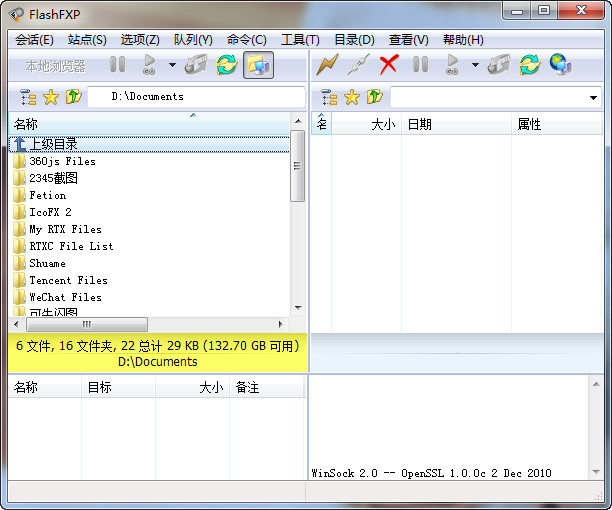This screenshot has width=612, height=510.
Task: Switch remote pane with the globe icon
Action: coord(560,65)
